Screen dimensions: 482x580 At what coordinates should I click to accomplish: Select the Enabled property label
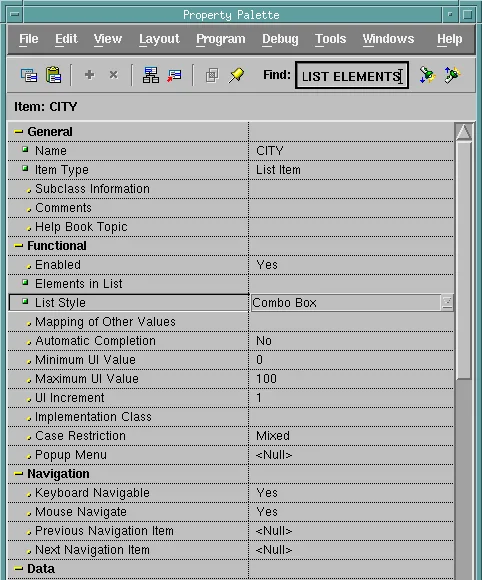coord(58,265)
